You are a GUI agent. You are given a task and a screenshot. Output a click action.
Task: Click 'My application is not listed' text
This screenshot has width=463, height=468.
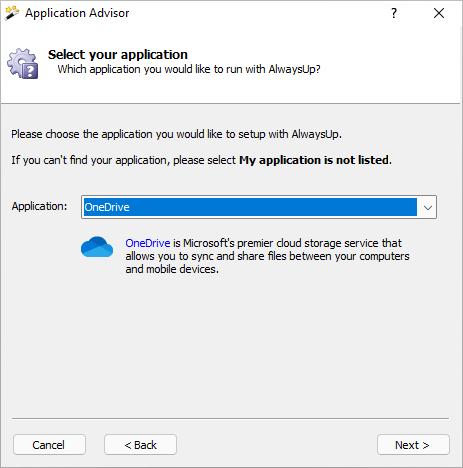click(314, 160)
